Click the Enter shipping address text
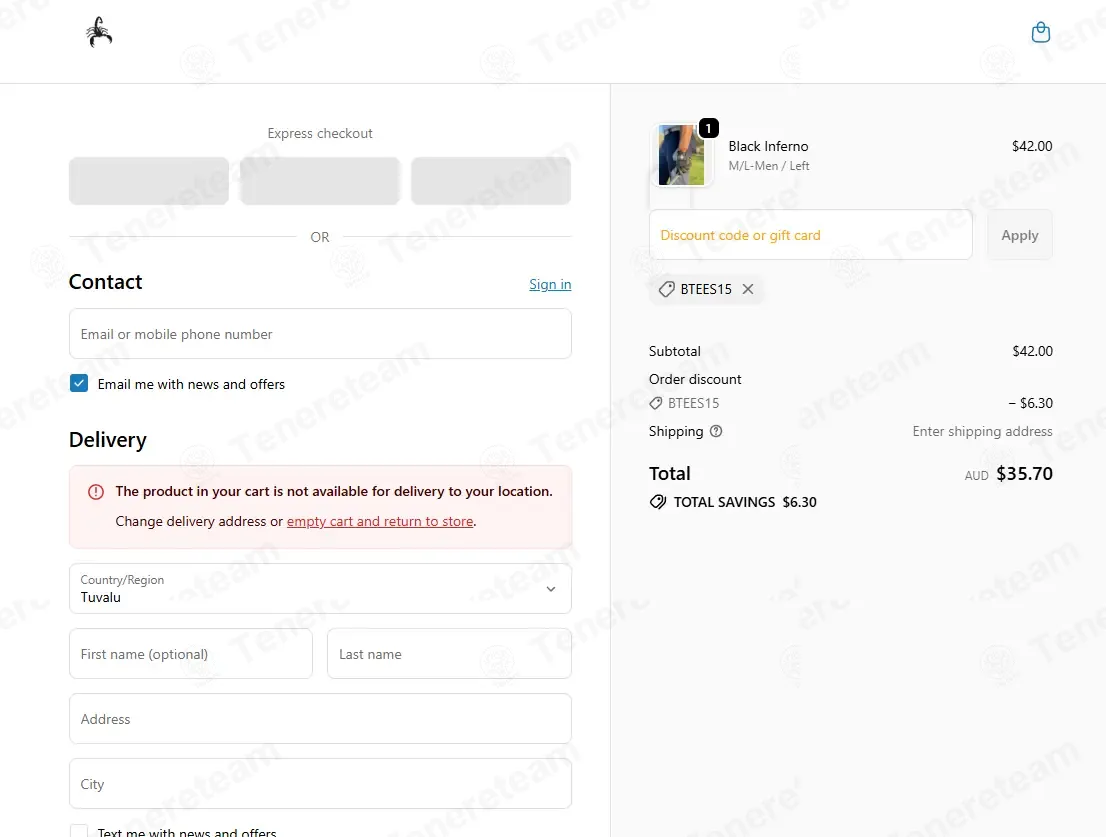The height and width of the screenshot is (837, 1106). point(983,432)
